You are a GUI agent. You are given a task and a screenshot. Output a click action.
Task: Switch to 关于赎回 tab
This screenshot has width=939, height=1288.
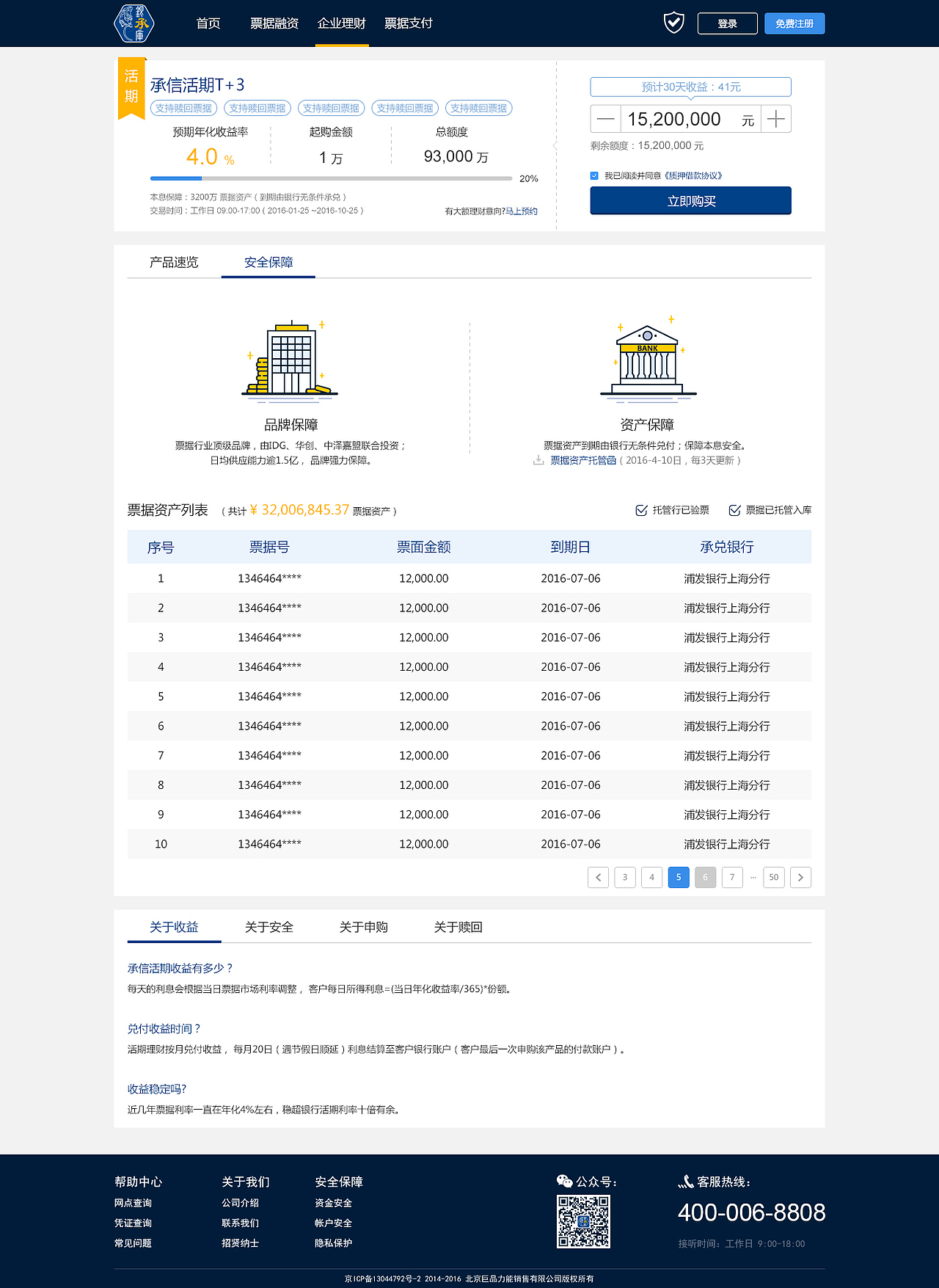click(458, 928)
